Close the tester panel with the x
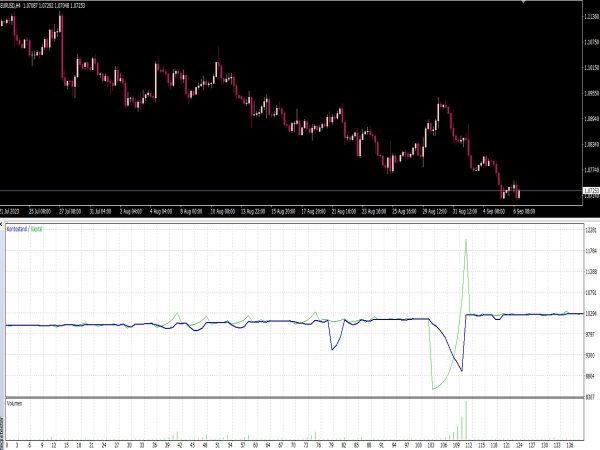 (2, 223)
